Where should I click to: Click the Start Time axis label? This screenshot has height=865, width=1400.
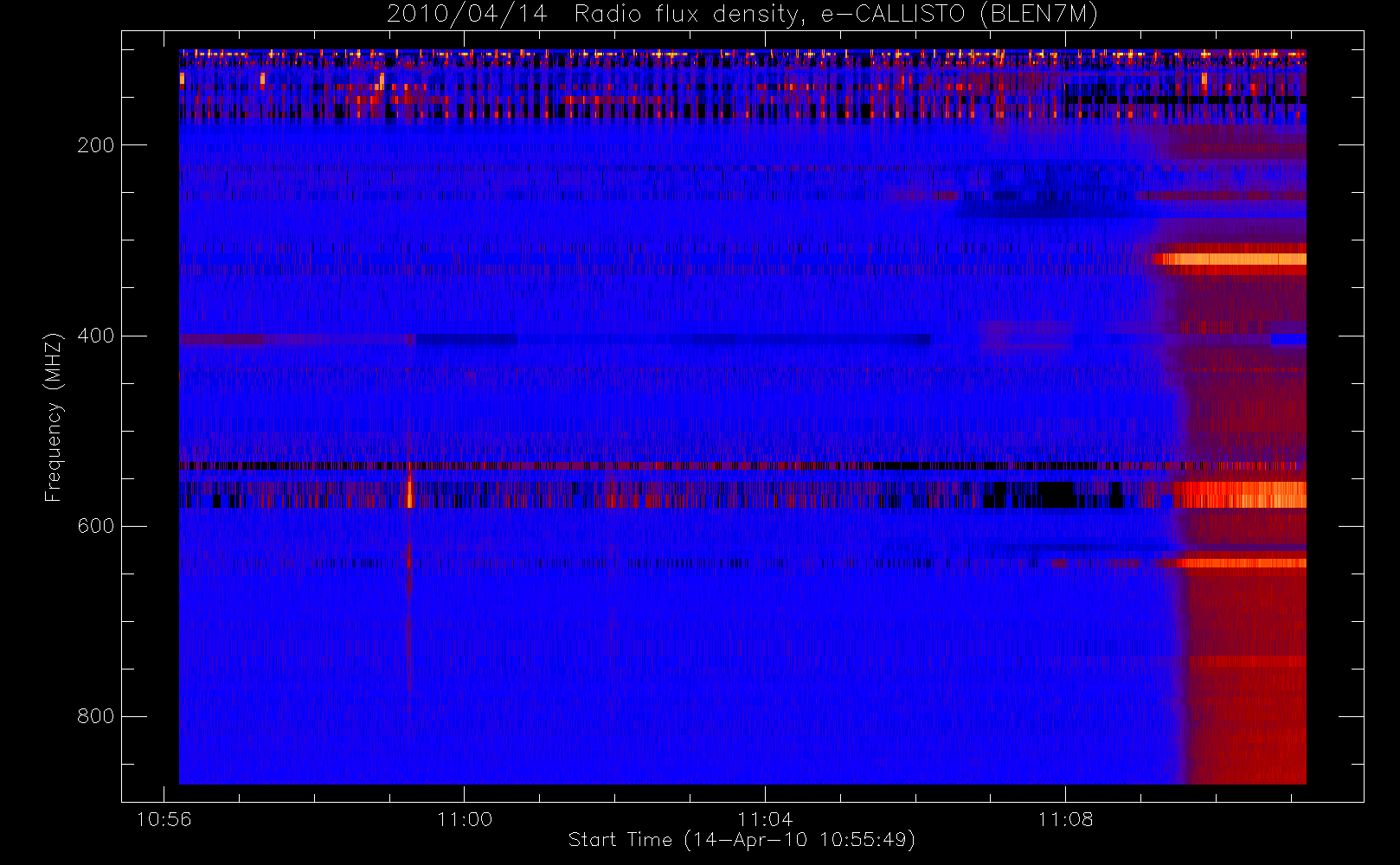742,840
